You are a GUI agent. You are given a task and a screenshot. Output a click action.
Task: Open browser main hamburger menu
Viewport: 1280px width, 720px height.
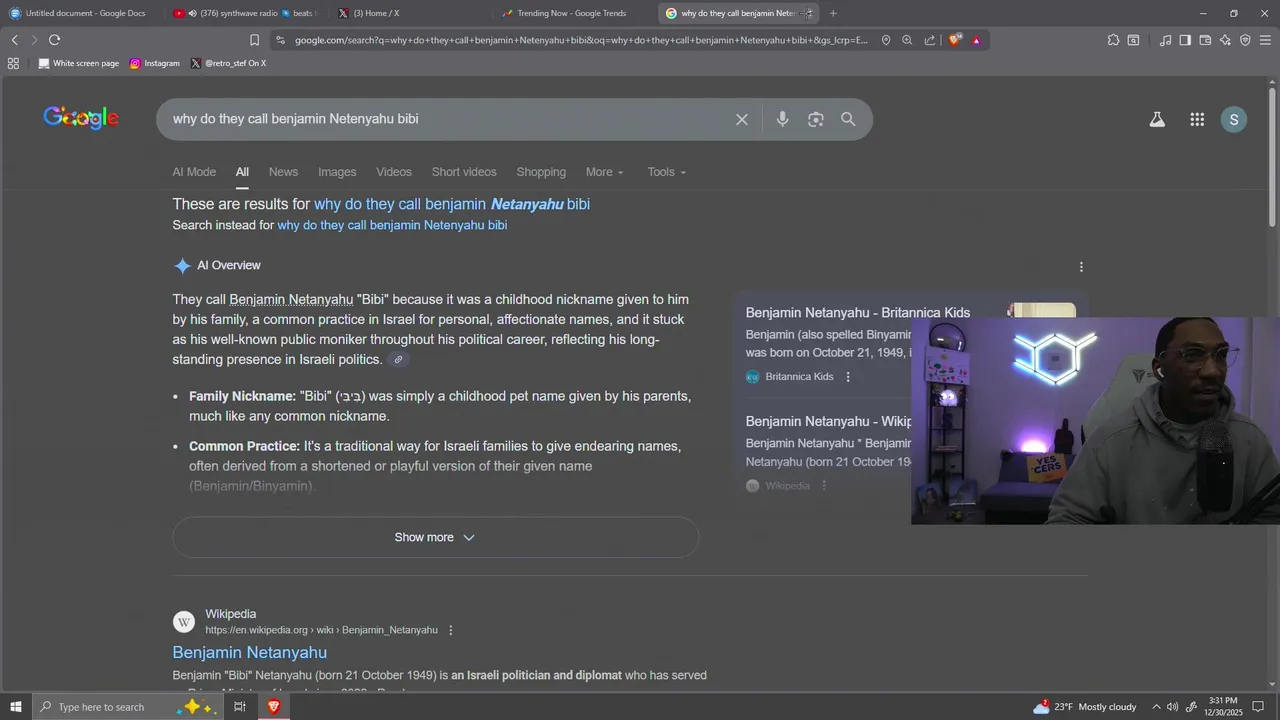click(x=1266, y=40)
